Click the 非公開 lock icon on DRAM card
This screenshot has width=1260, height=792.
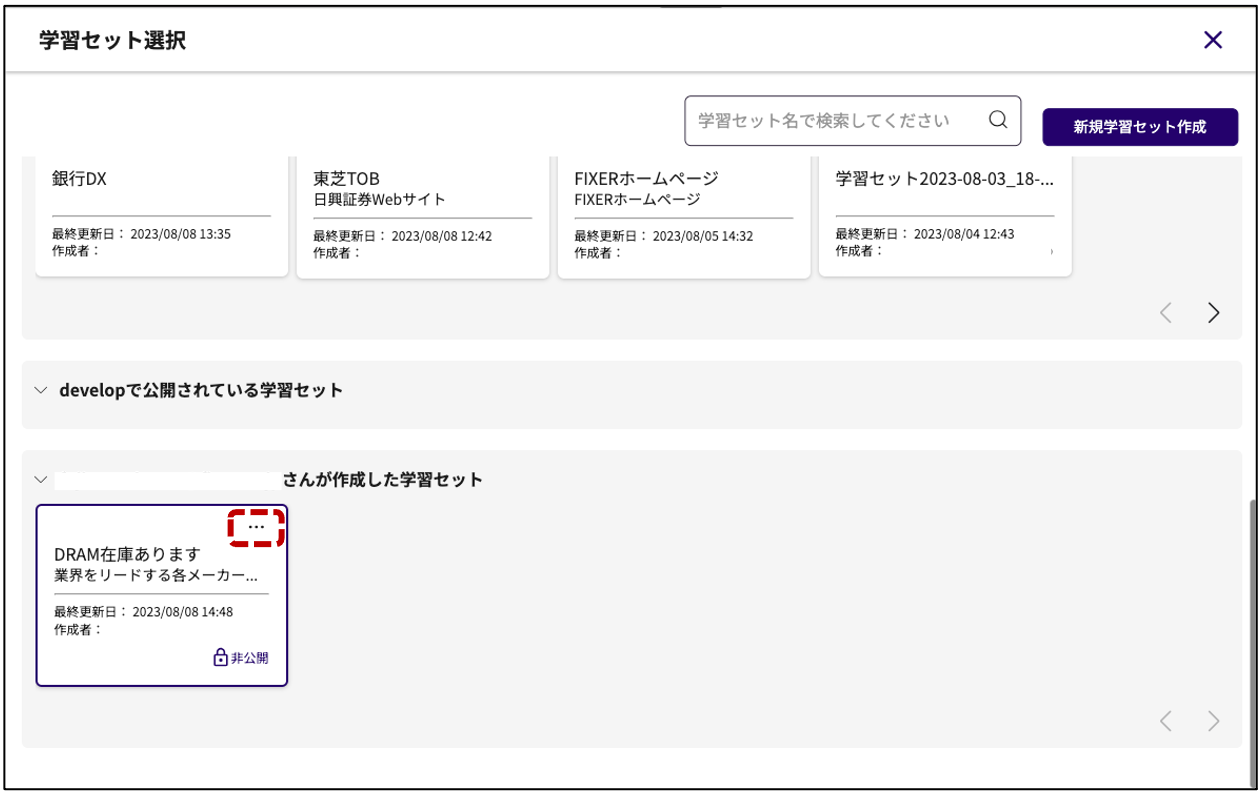pyautogui.click(x=221, y=657)
